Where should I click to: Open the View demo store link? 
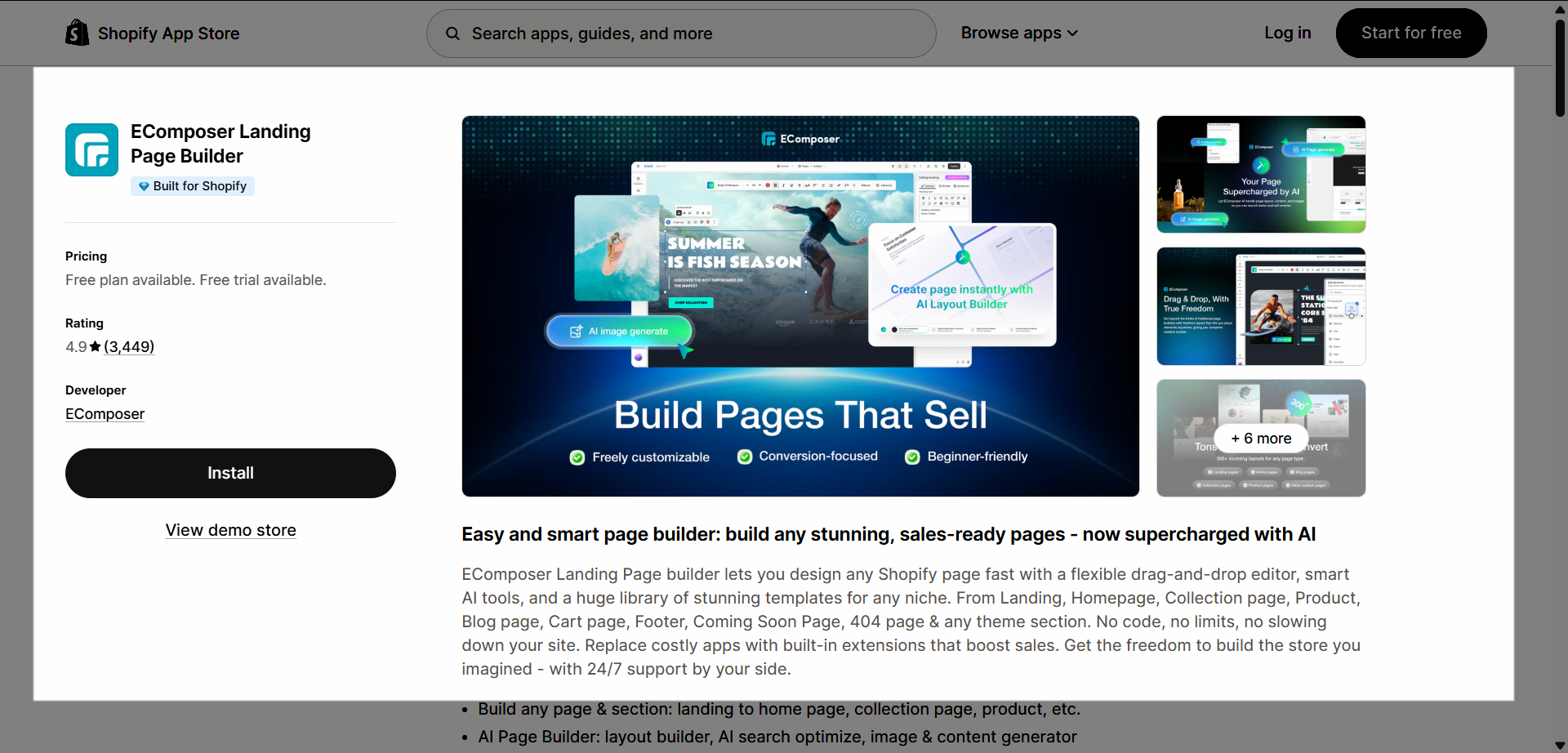click(x=230, y=530)
